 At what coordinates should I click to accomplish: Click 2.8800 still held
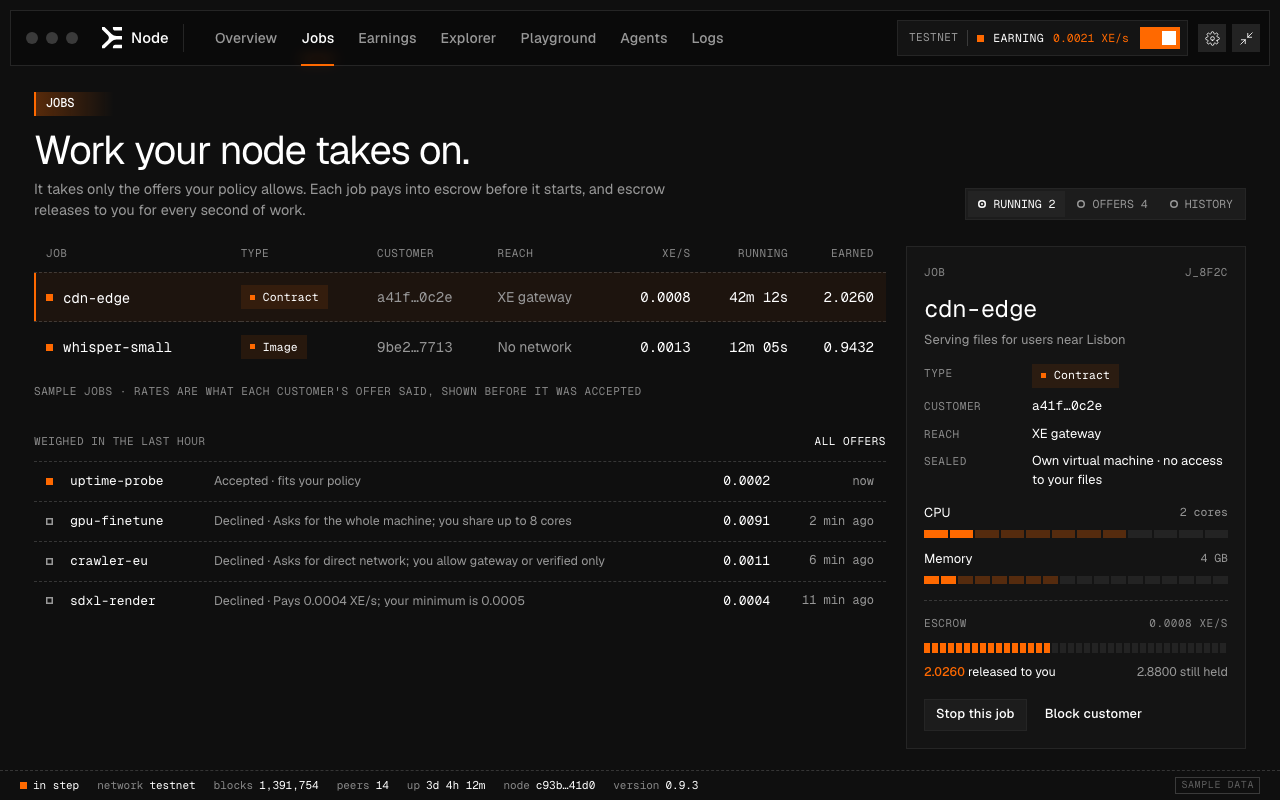[x=1182, y=672]
